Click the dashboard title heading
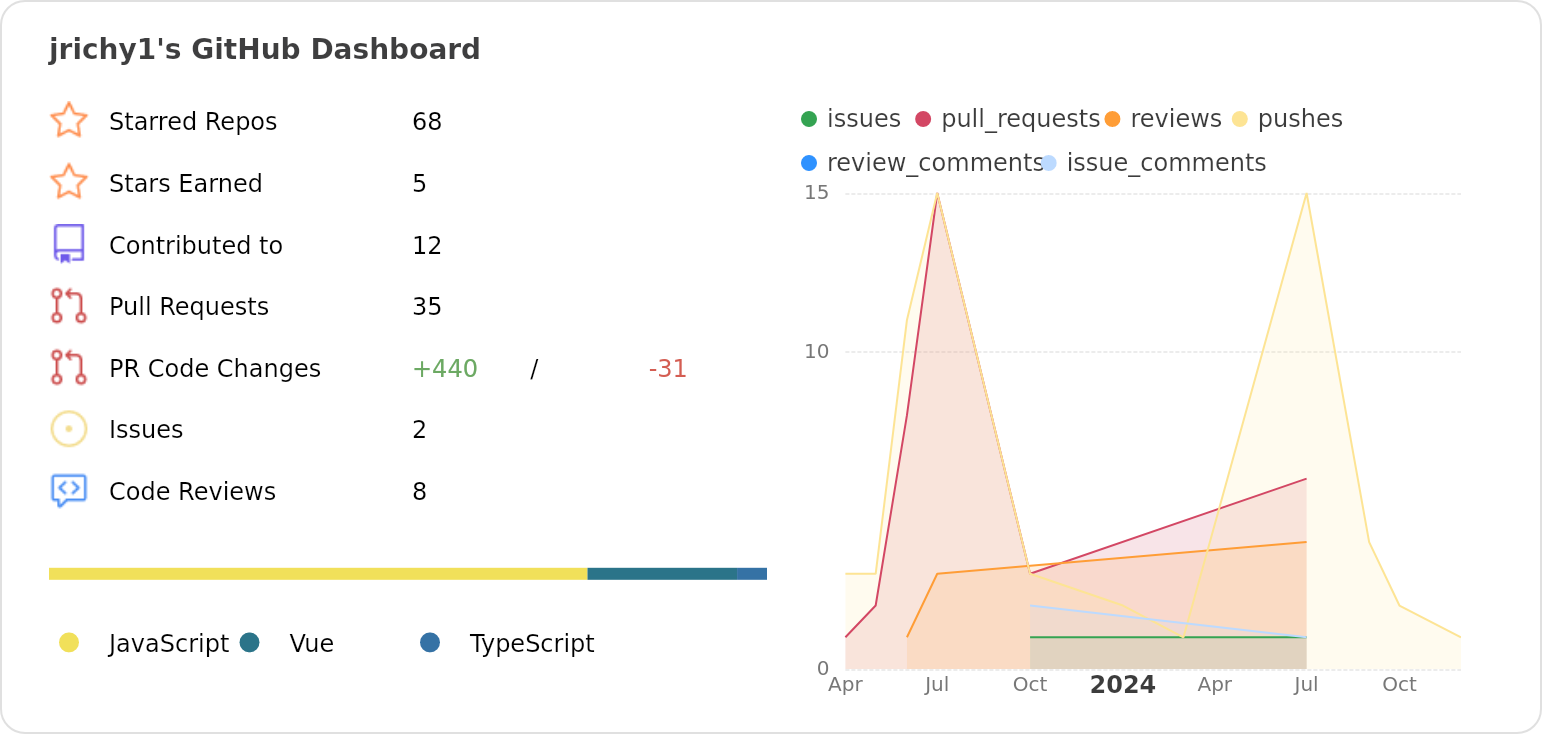 click(x=265, y=49)
